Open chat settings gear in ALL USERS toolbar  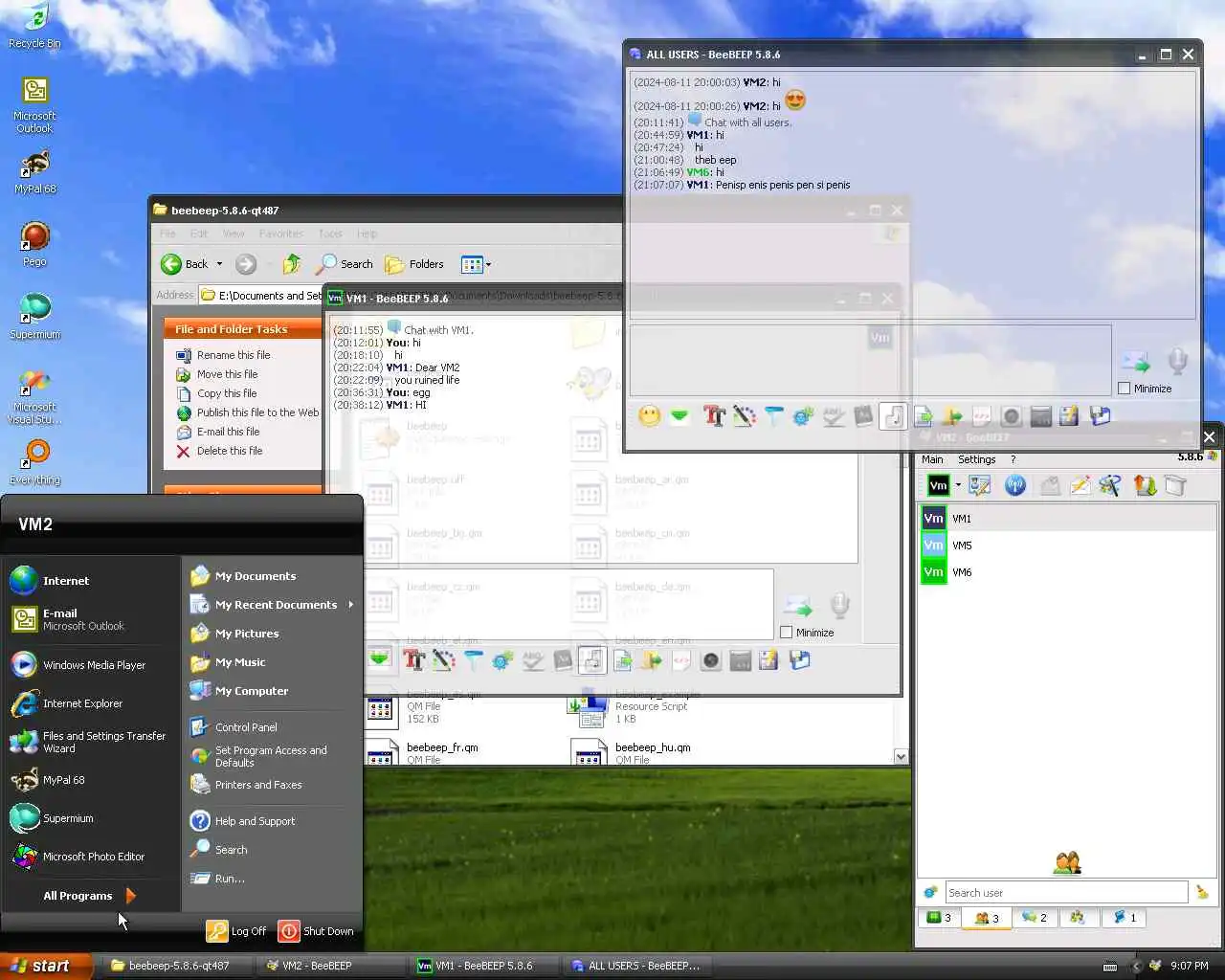[x=804, y=416]
